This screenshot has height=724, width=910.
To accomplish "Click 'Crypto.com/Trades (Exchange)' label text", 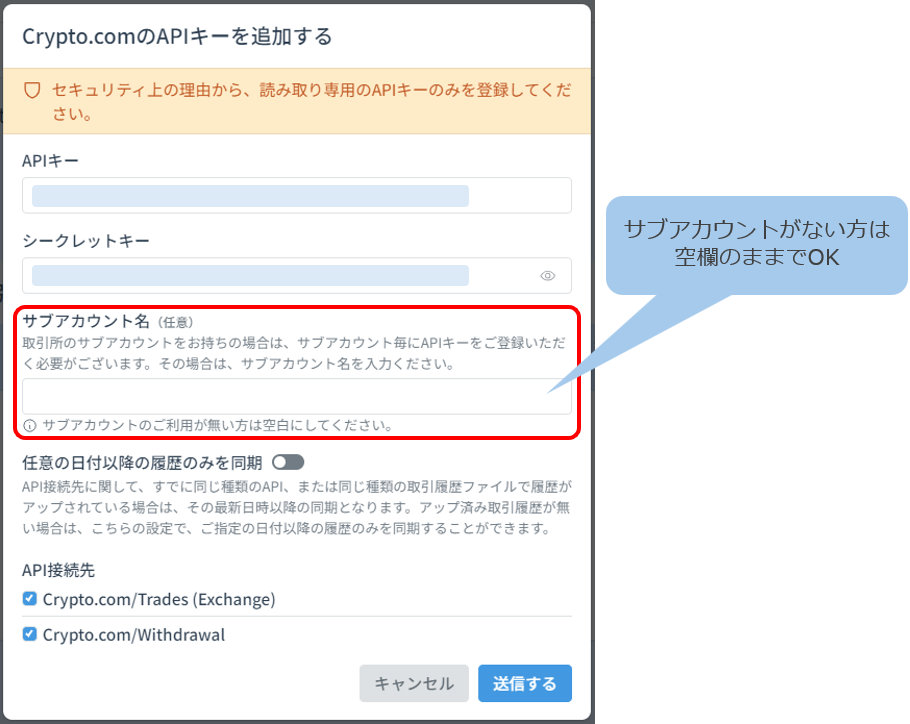I will (159, 599).
